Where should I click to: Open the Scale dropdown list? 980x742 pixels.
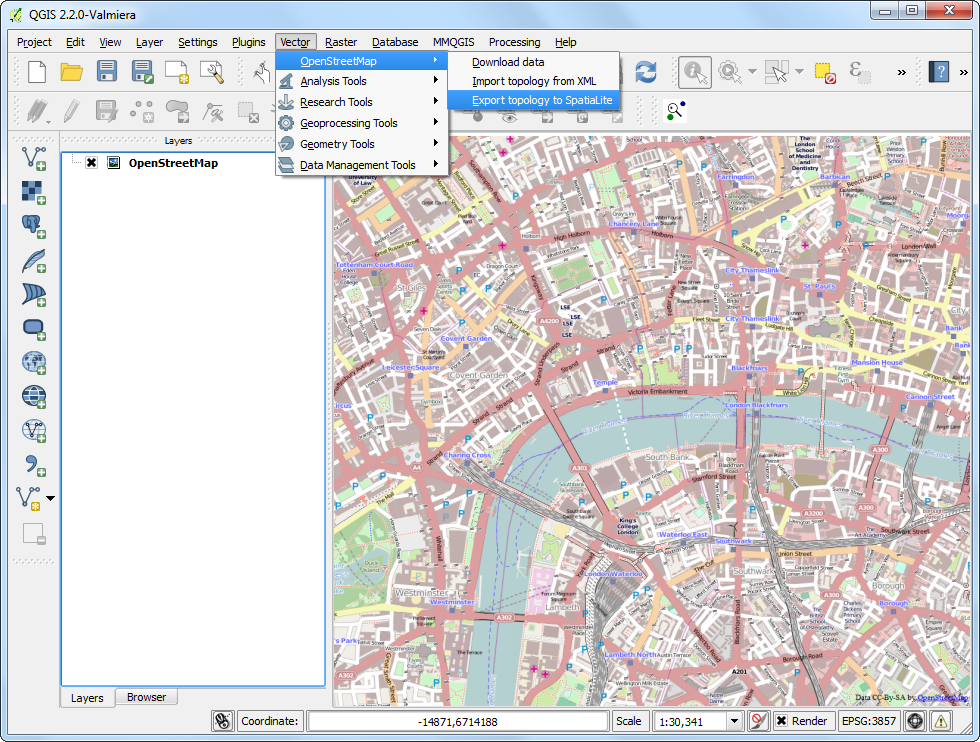pyautogui.click(x=734, y=721)
